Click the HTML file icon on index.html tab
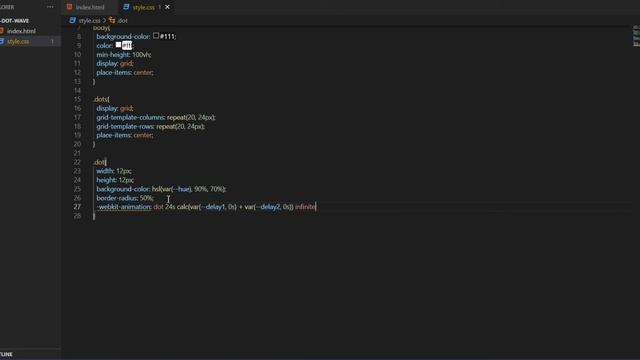This screenshot has height=360, width=640. (x=69, y=7)
